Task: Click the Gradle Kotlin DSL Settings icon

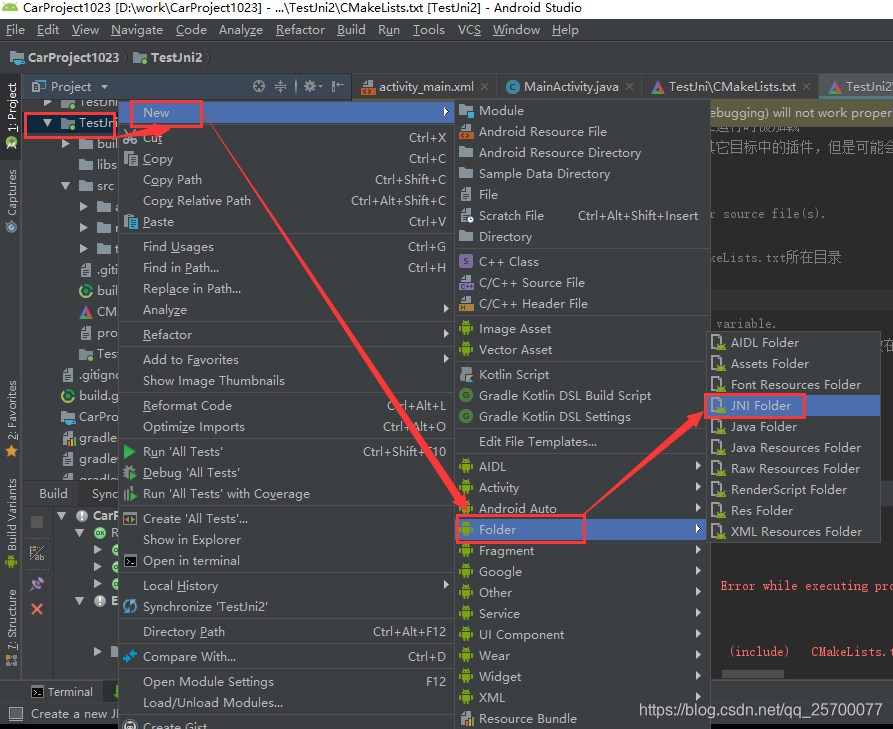Action: [x=466, y=416]
